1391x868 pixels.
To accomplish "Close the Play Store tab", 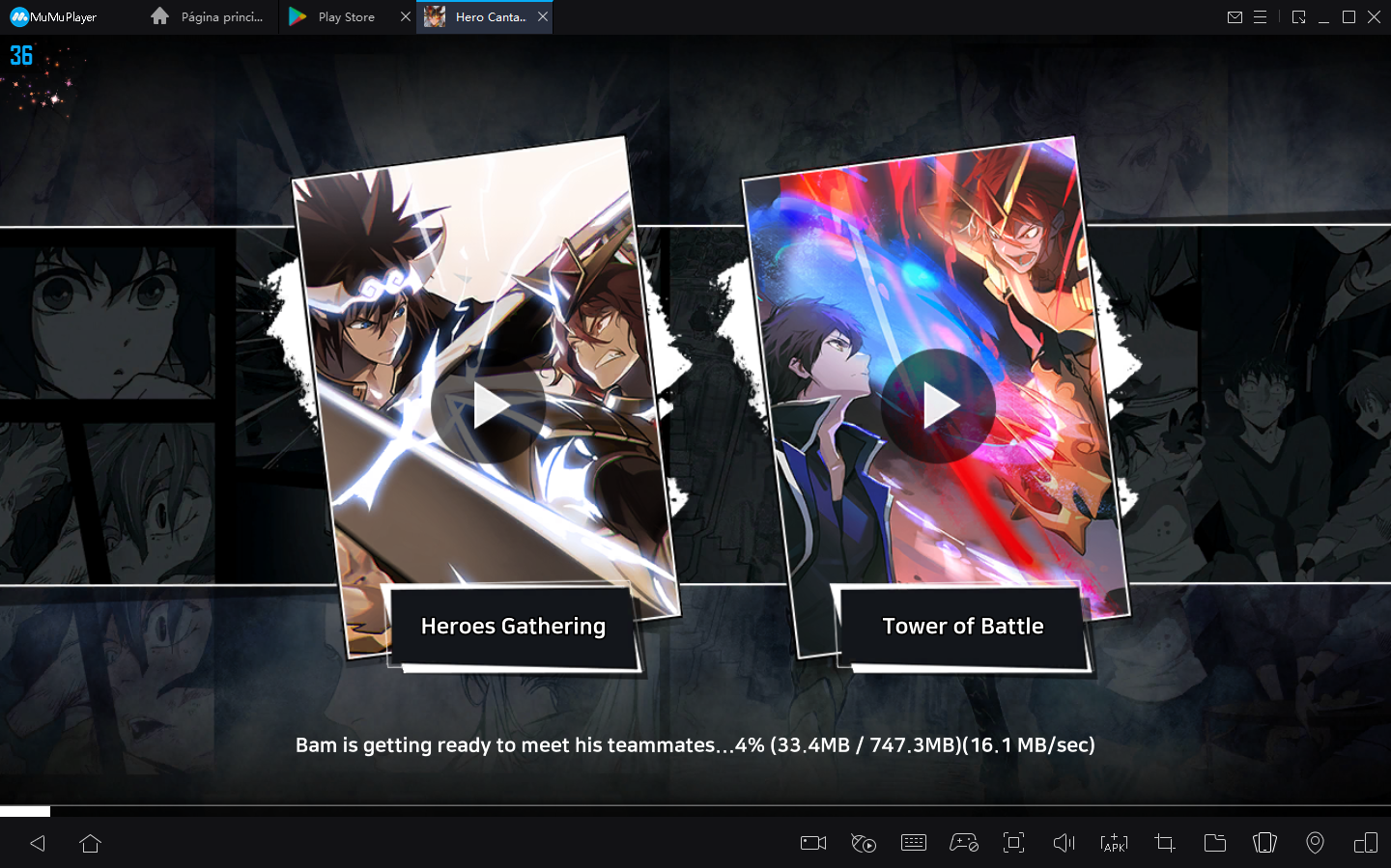I will point(406,16).
